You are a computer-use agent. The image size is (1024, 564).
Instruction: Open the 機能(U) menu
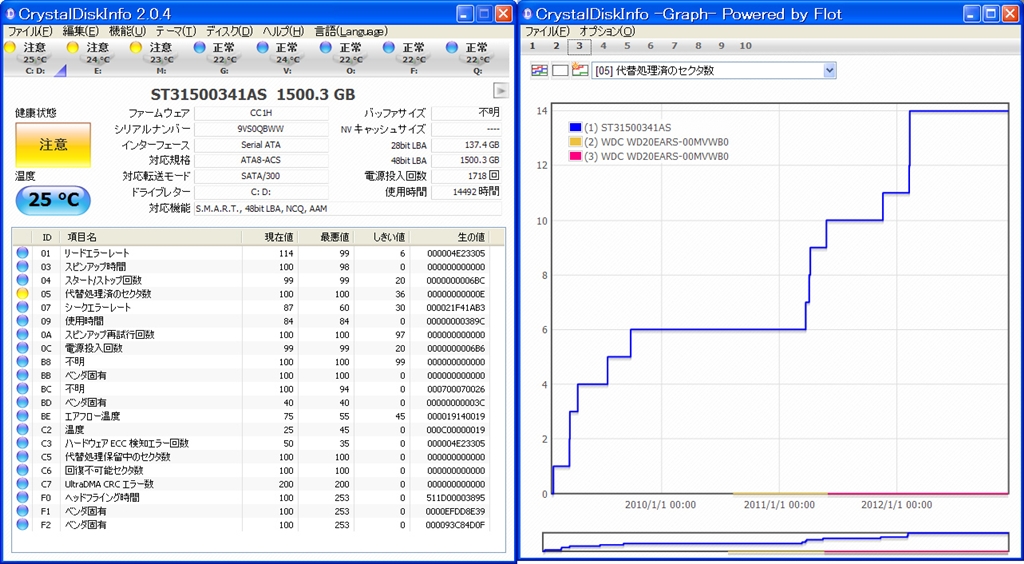128,31
